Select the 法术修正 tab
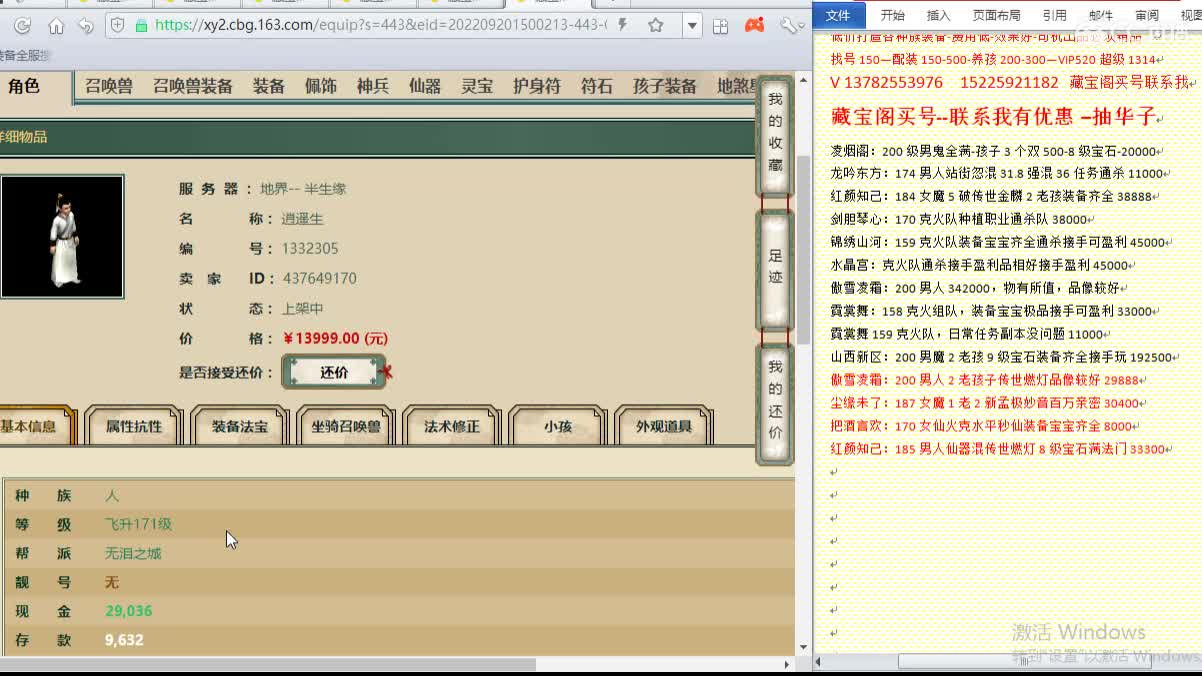This screenshot has width=1202, height=676. (452, 426)
